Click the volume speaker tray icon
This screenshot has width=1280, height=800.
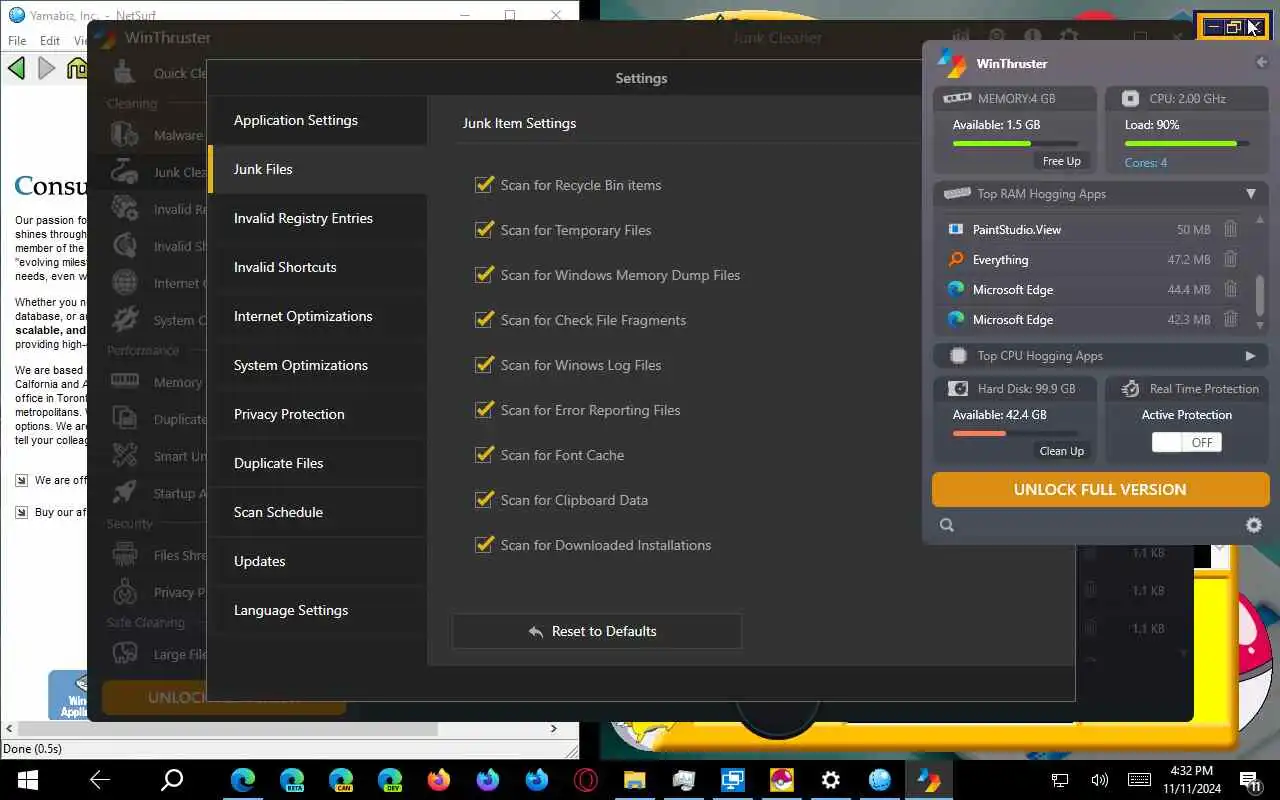point(1099,780)
